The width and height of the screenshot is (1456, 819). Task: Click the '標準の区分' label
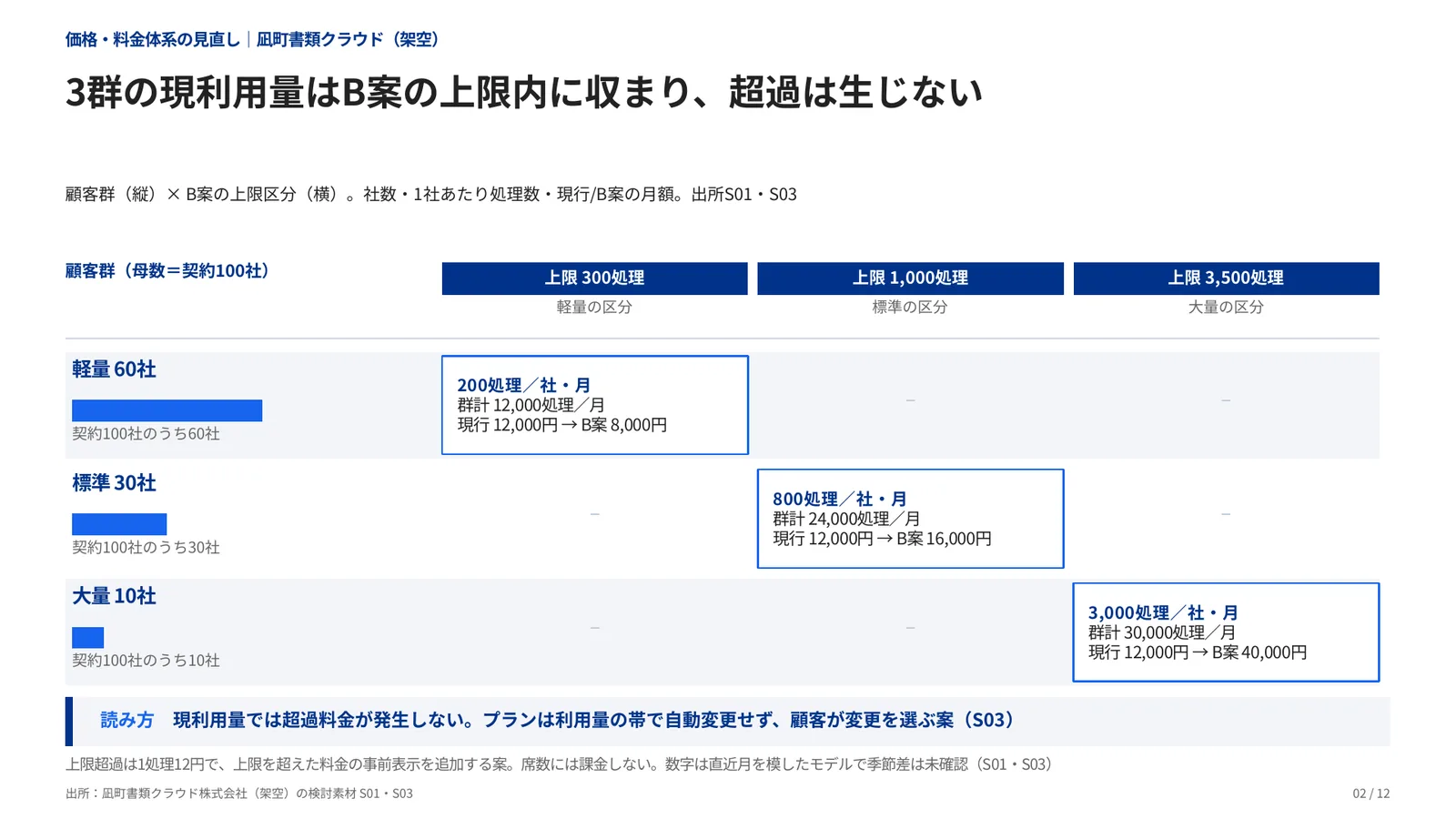click(x=910, y=308)
